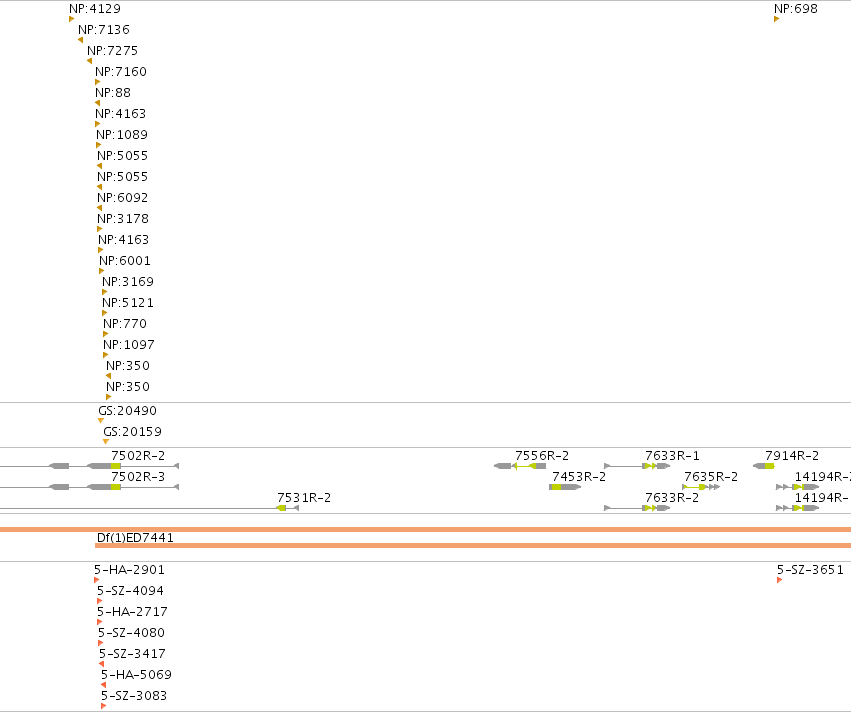Click the NP:7160 insertion arrowhead

[x=98, y=82]
